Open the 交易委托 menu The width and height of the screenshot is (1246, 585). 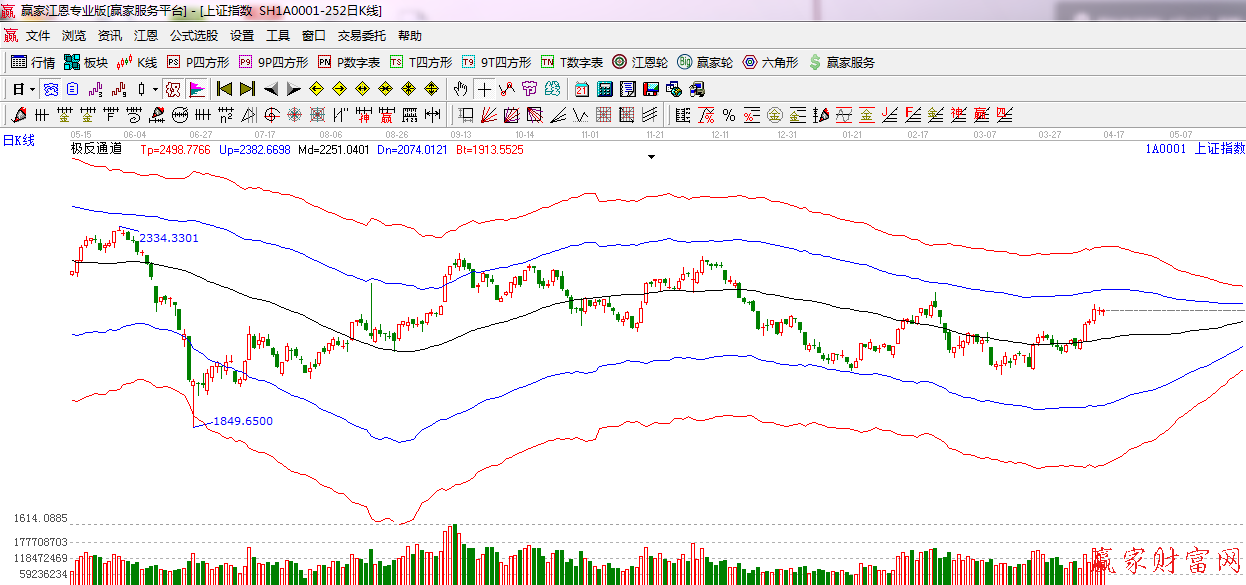(x=361, y=35)
